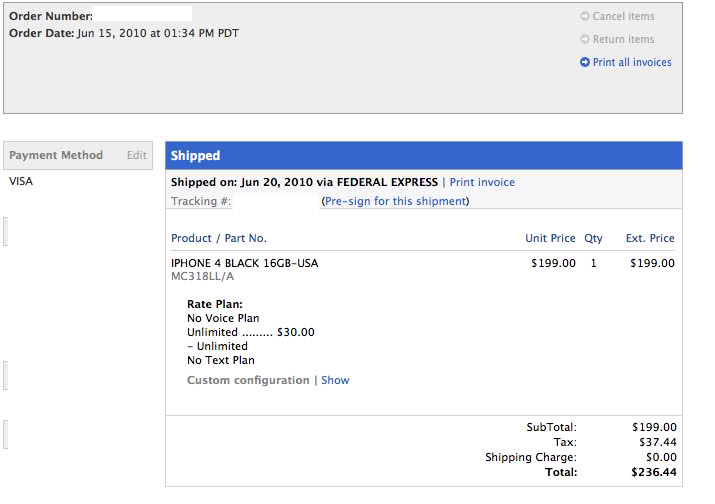This screenshot has width=715, height=504.
Task: Click the greyed Cancel items text
Action: (623, 16)
